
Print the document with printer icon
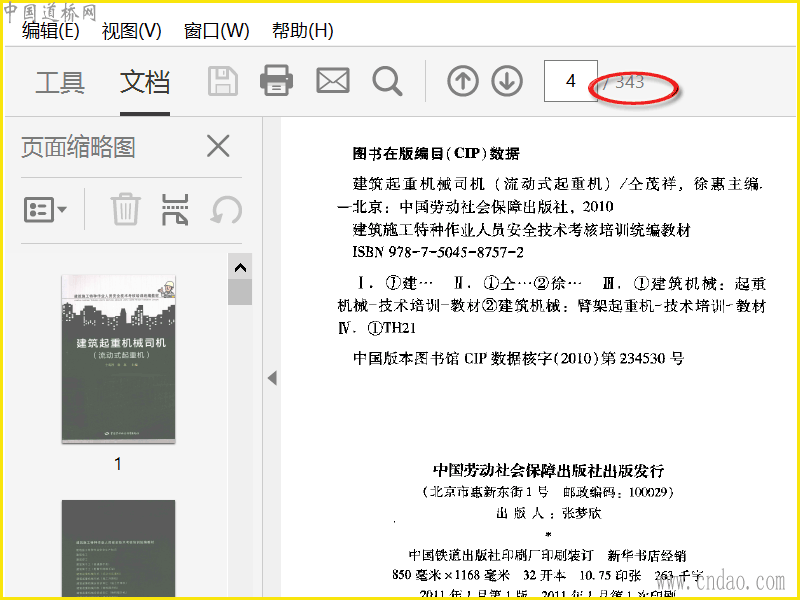pos(277,81)
